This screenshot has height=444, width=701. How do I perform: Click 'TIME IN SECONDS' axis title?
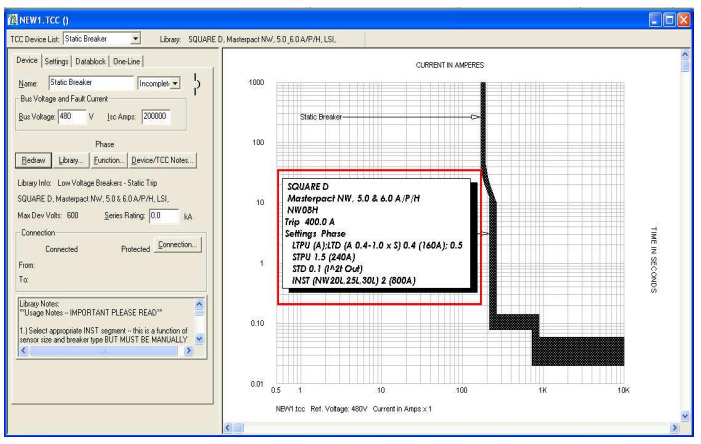pos(654,260)
